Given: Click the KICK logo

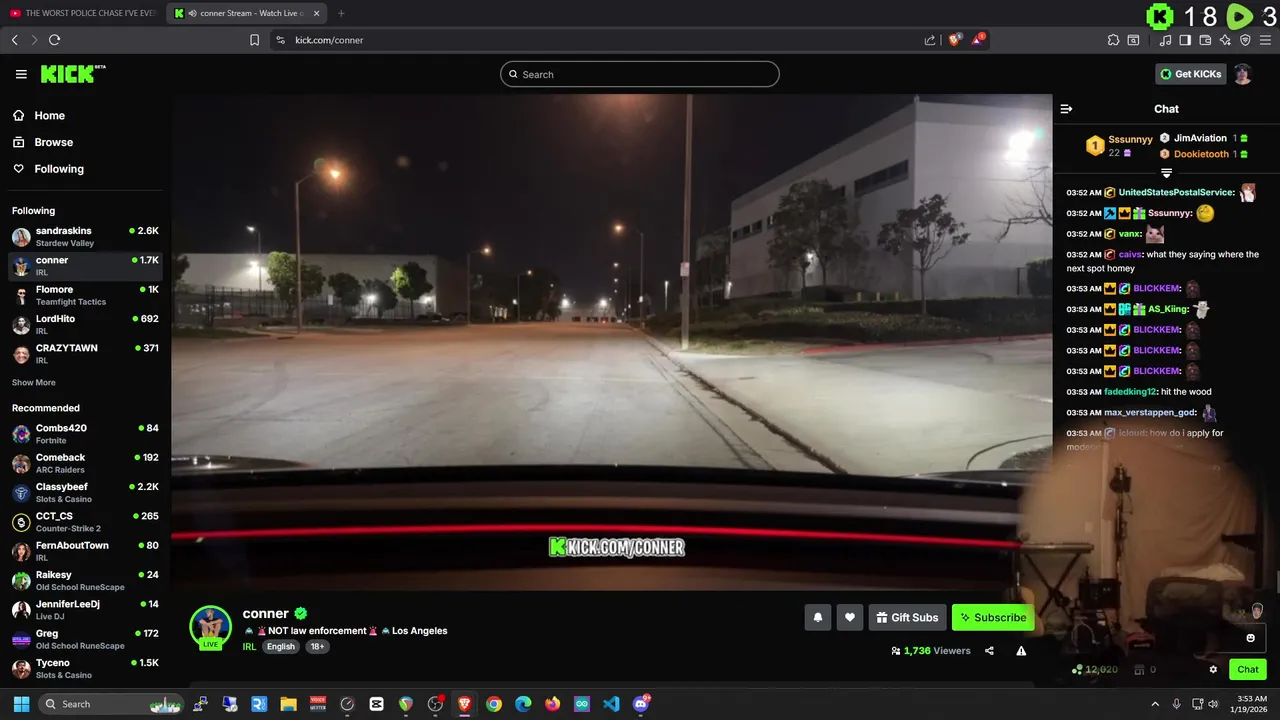Looking at the screenshot, I should click(73, 74).
